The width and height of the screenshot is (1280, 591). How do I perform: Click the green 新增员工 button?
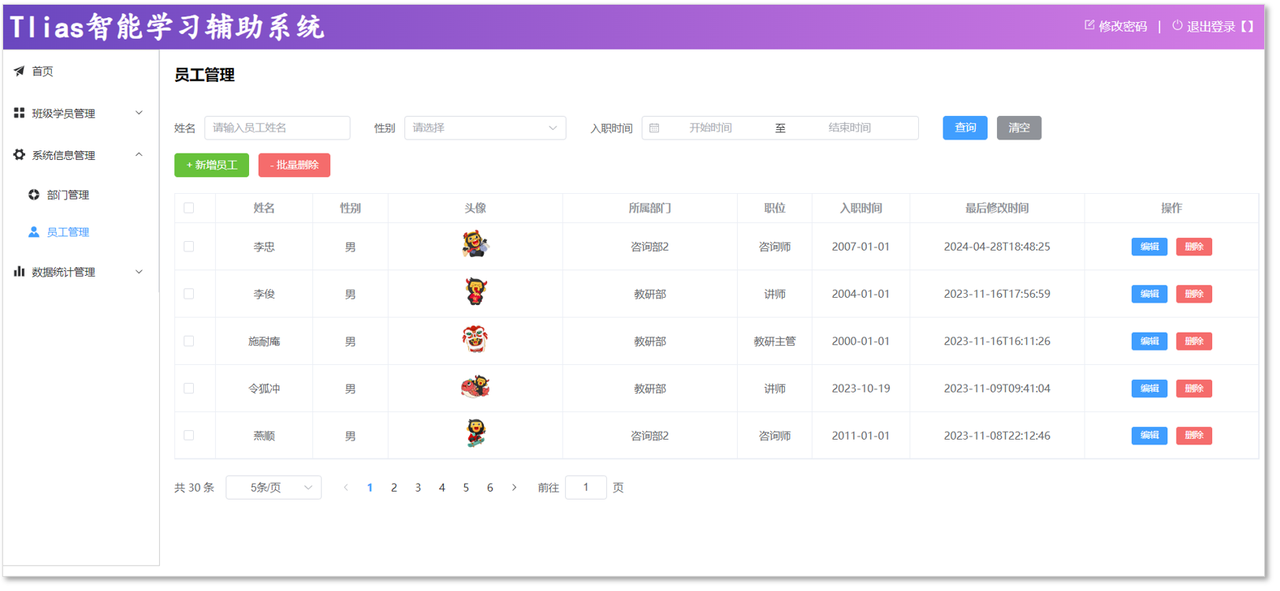coord(211,165)
